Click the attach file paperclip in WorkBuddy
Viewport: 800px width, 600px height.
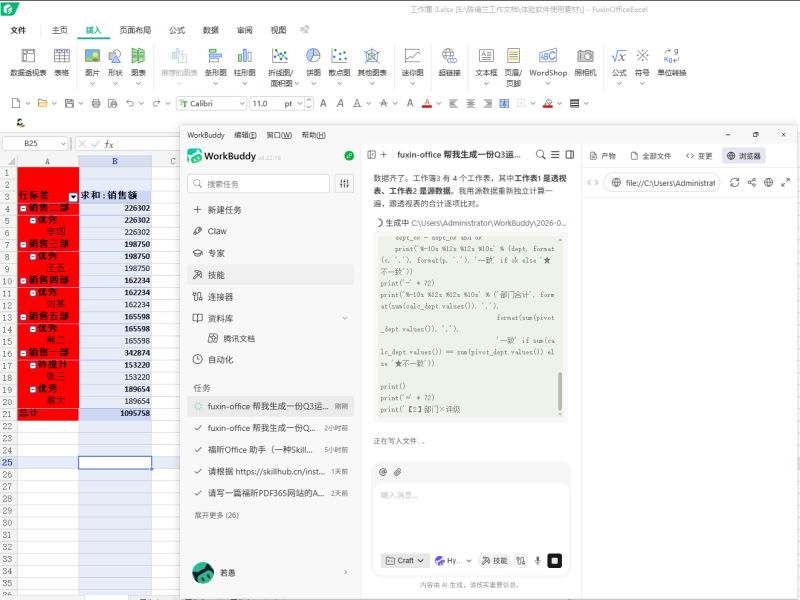397,472
